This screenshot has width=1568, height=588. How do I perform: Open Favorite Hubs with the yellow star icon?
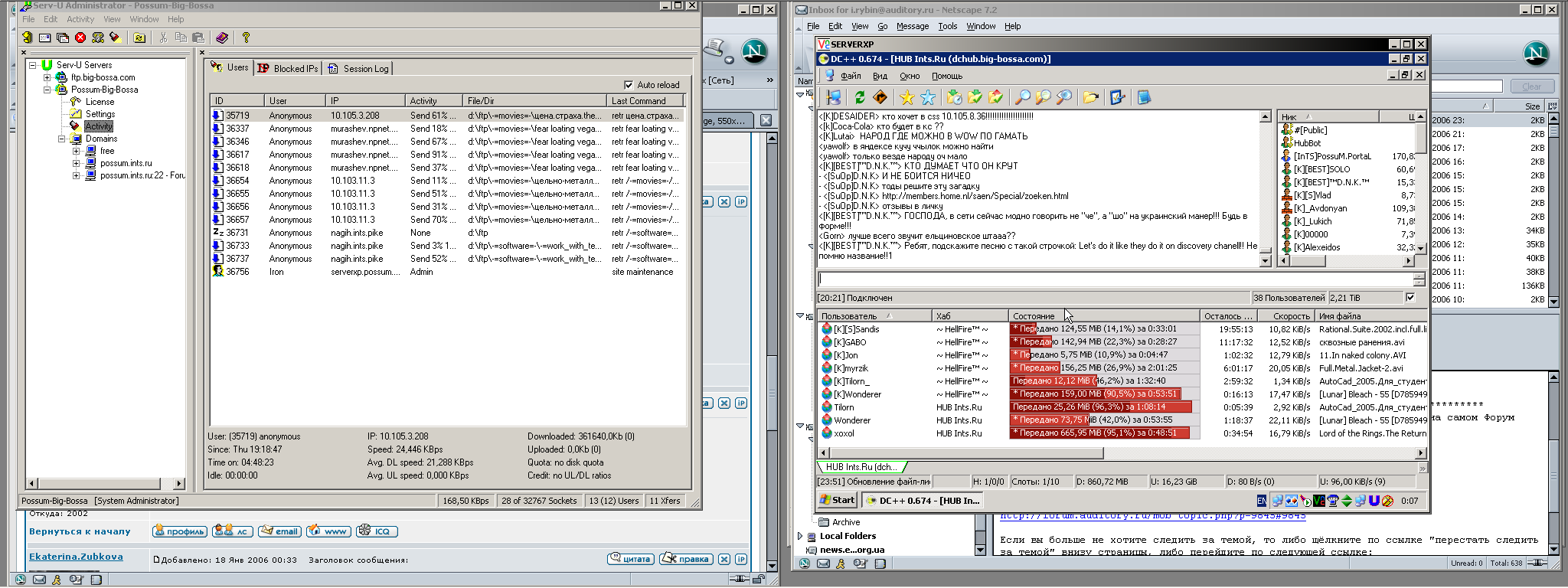[907, 97]
